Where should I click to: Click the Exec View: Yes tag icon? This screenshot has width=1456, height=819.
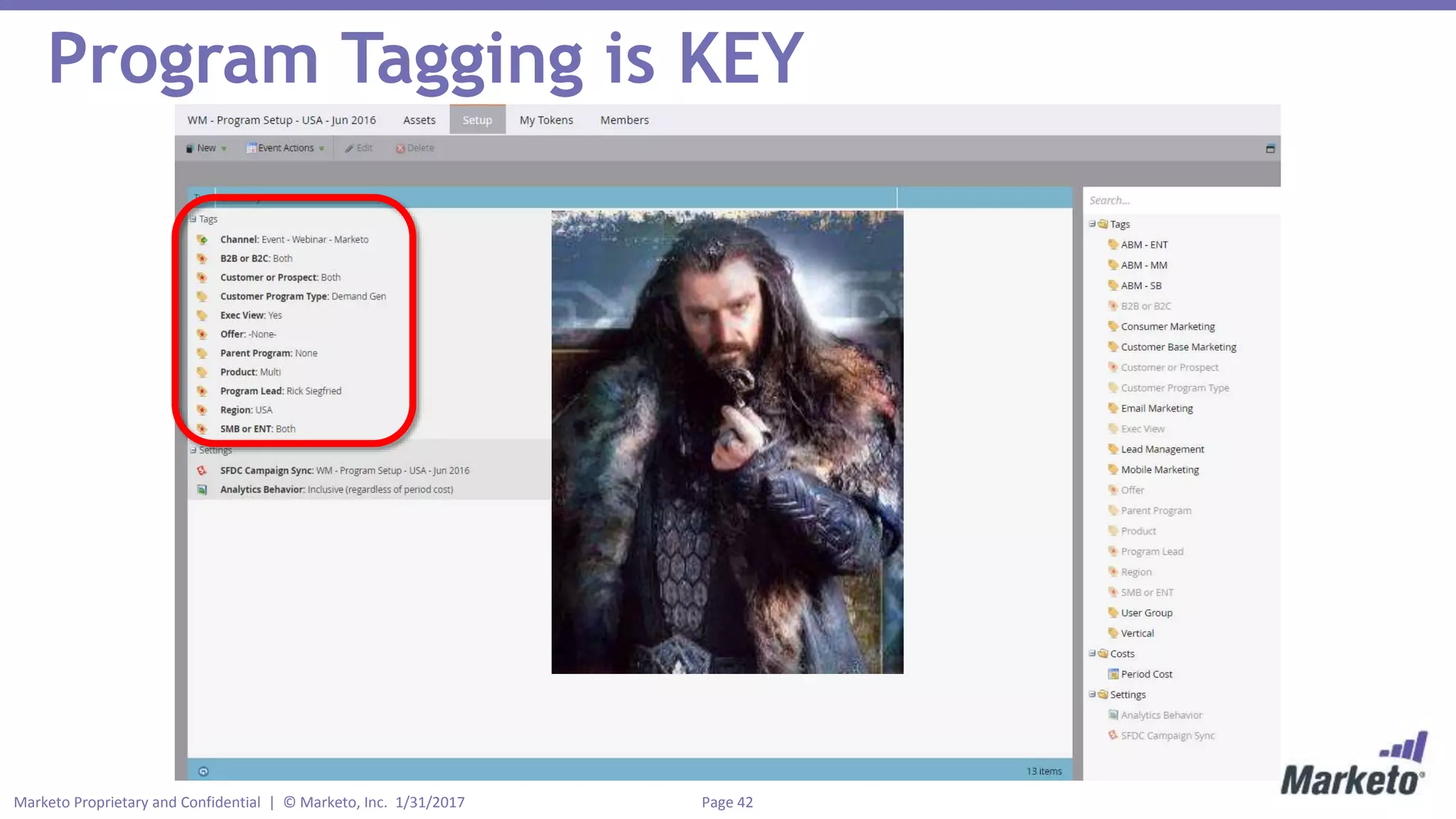202,315
